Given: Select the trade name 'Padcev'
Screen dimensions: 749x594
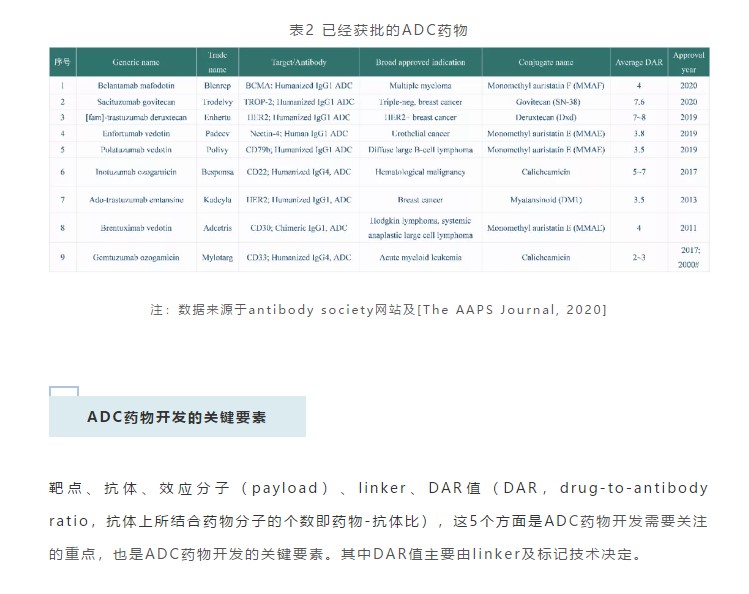Looking at the screenshot, I should tap(217, 134).
